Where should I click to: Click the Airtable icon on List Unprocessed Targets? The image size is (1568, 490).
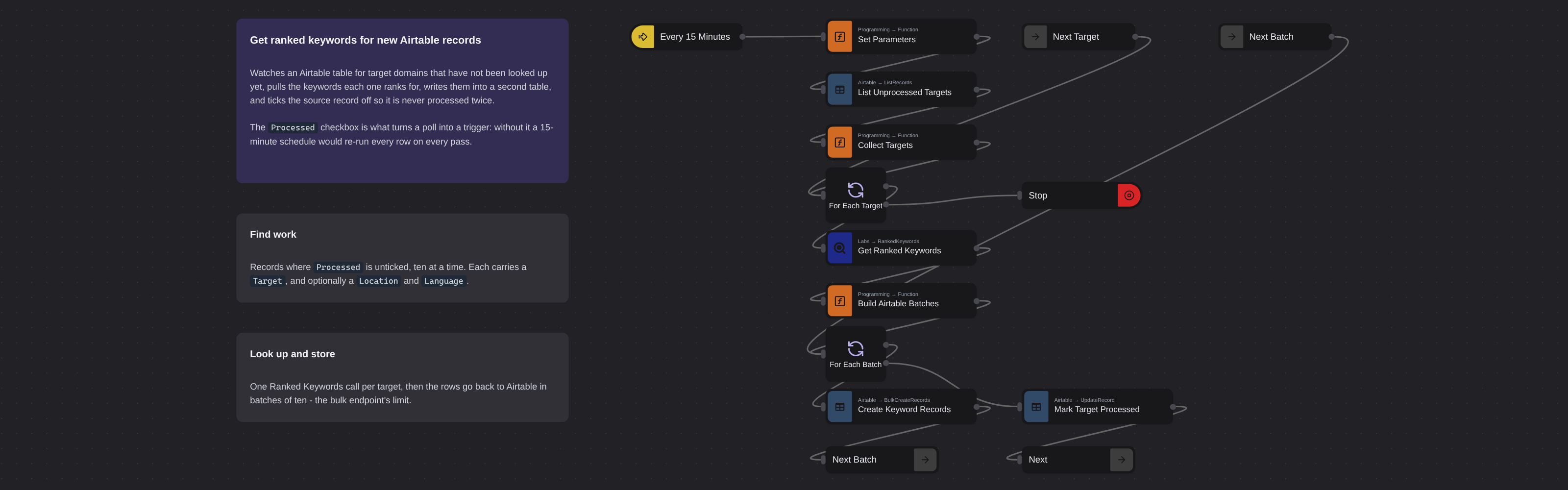839,90
